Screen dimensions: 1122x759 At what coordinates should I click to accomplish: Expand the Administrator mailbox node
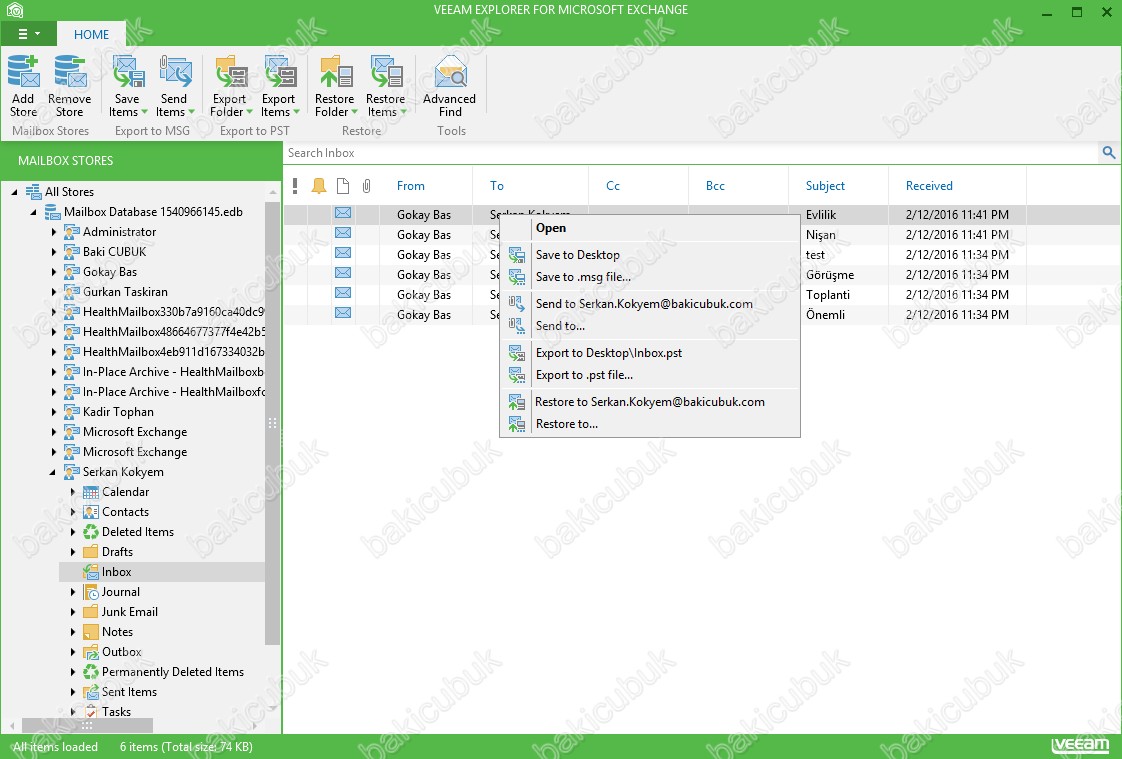(54, 232)
